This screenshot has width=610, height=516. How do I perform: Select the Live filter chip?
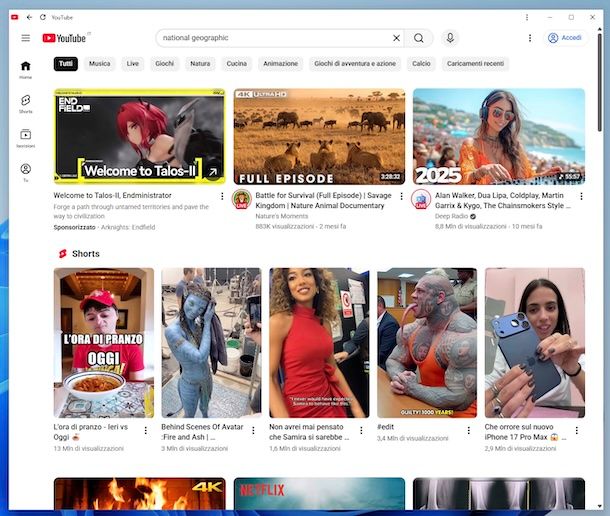click(x=133, y=63)
